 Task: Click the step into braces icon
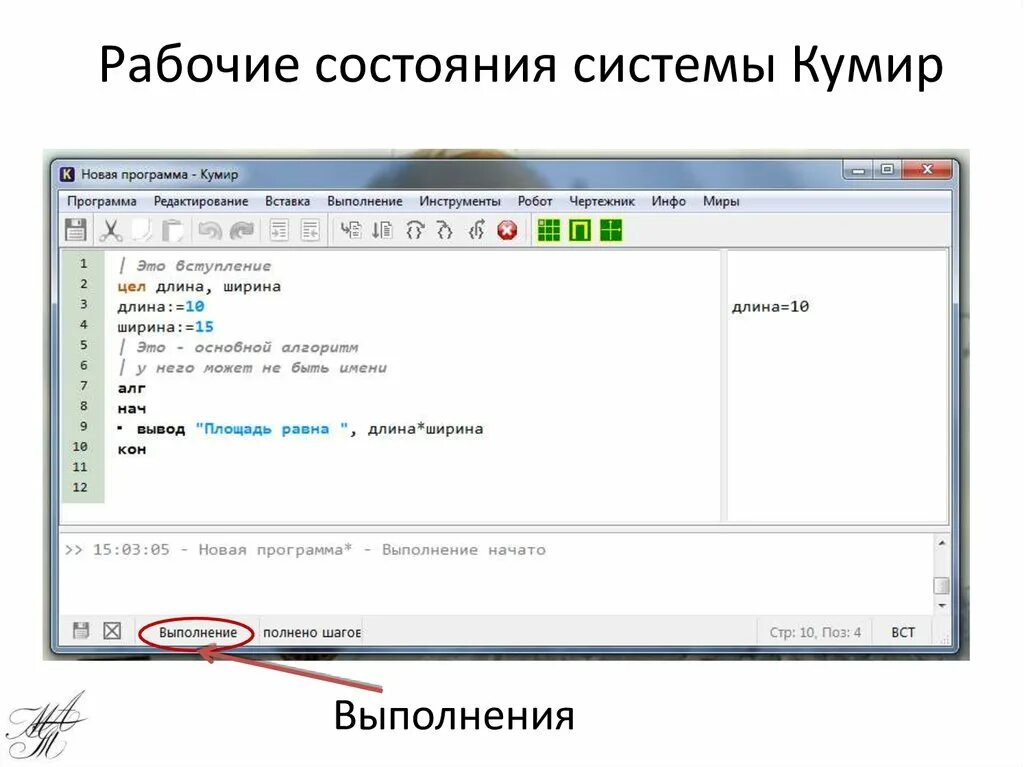click(445, 230)
